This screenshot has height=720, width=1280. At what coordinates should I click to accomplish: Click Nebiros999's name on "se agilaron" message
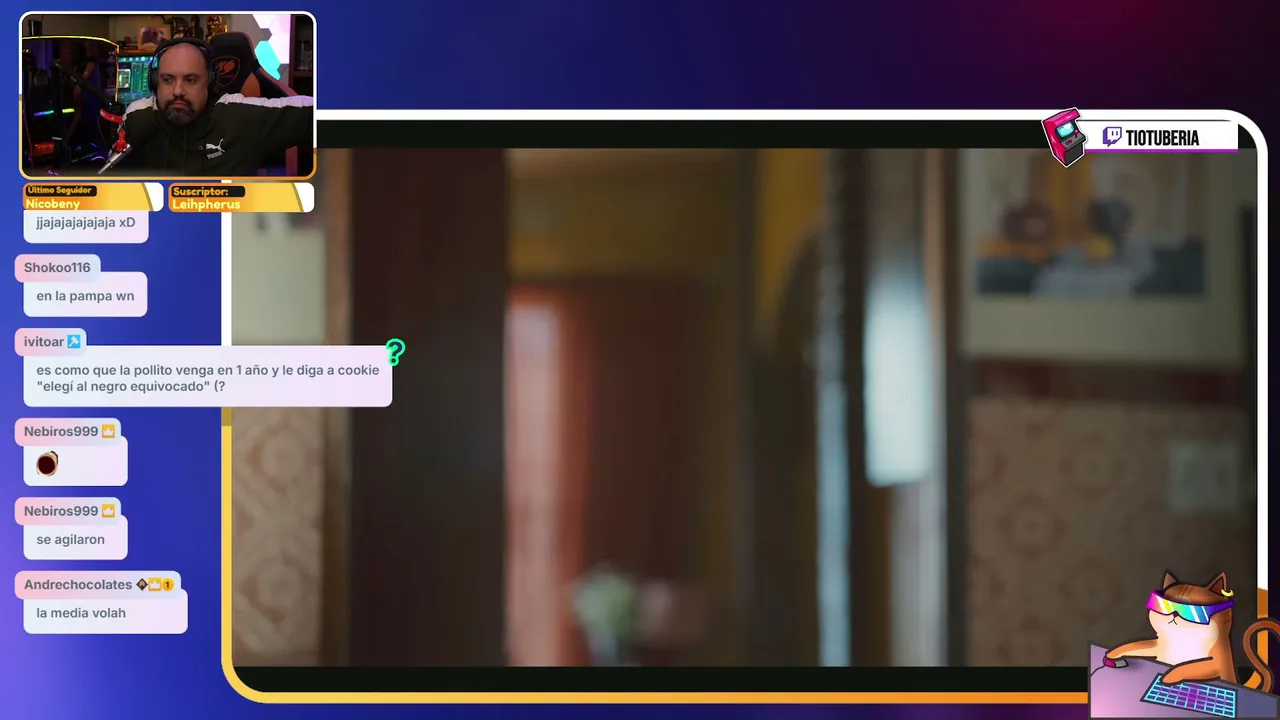point(61,511)
